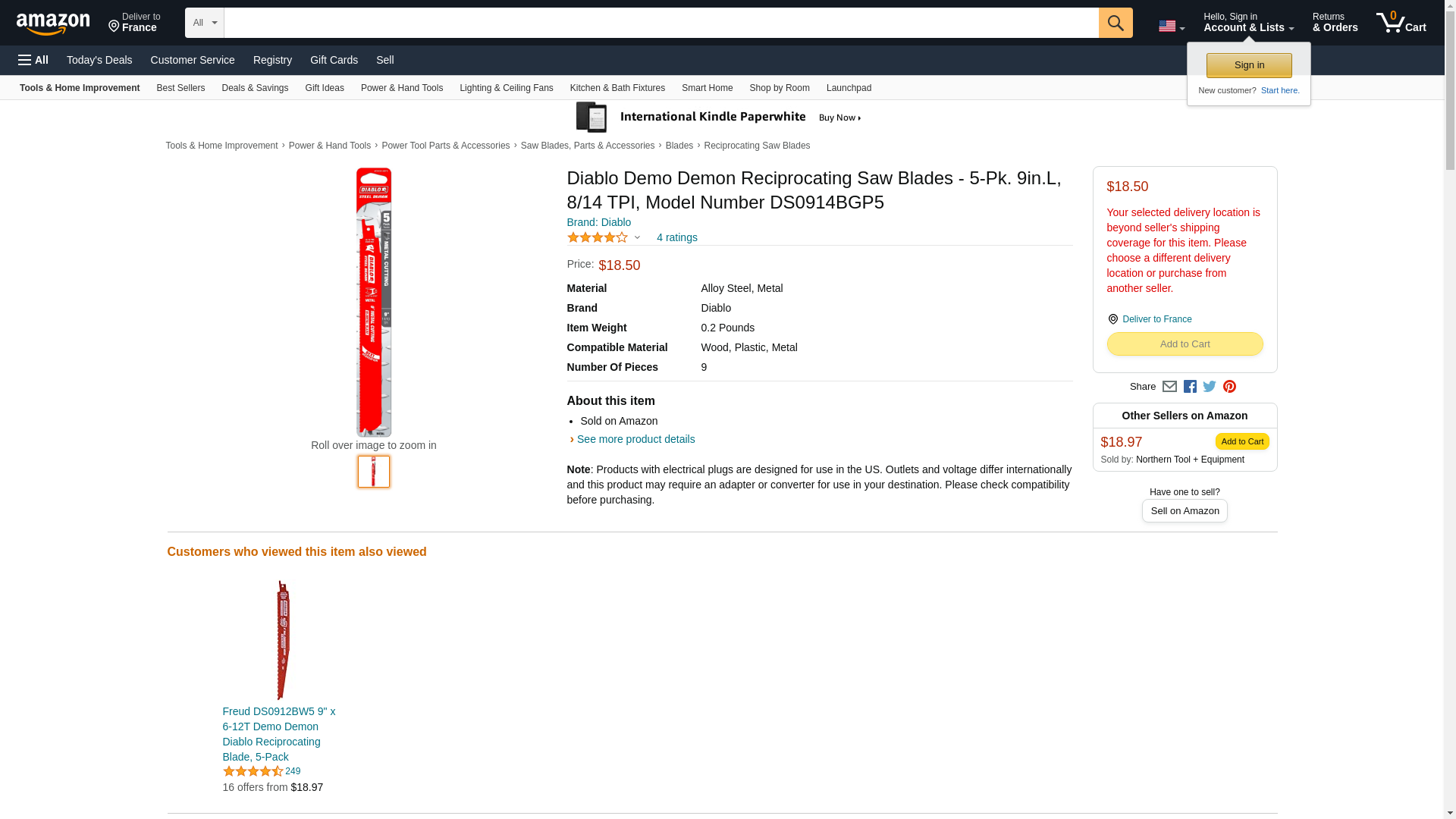Open the 4 ratings link
Image resolution: width=1456 pixels, height=819 pixels.
676,237
